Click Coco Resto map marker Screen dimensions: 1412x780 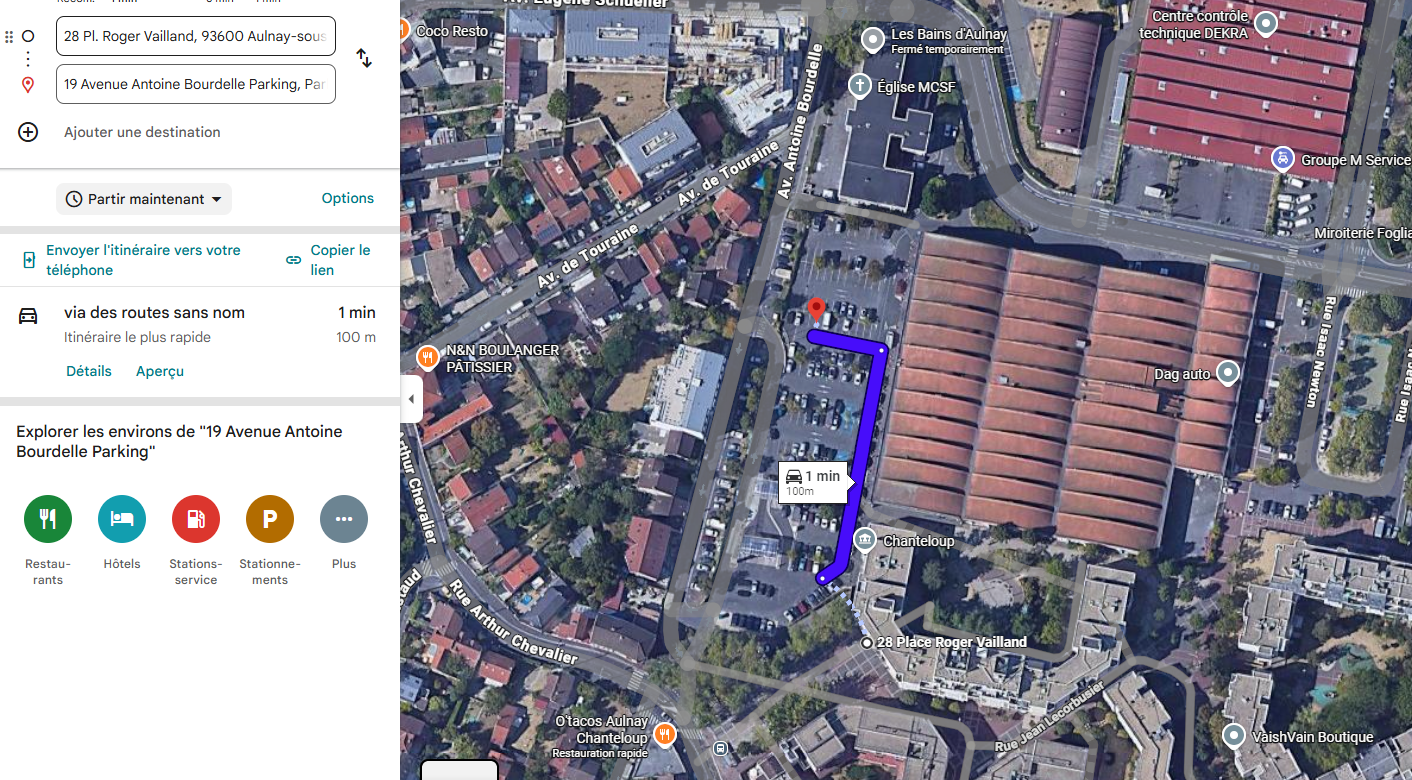click(x=404, y=30)
